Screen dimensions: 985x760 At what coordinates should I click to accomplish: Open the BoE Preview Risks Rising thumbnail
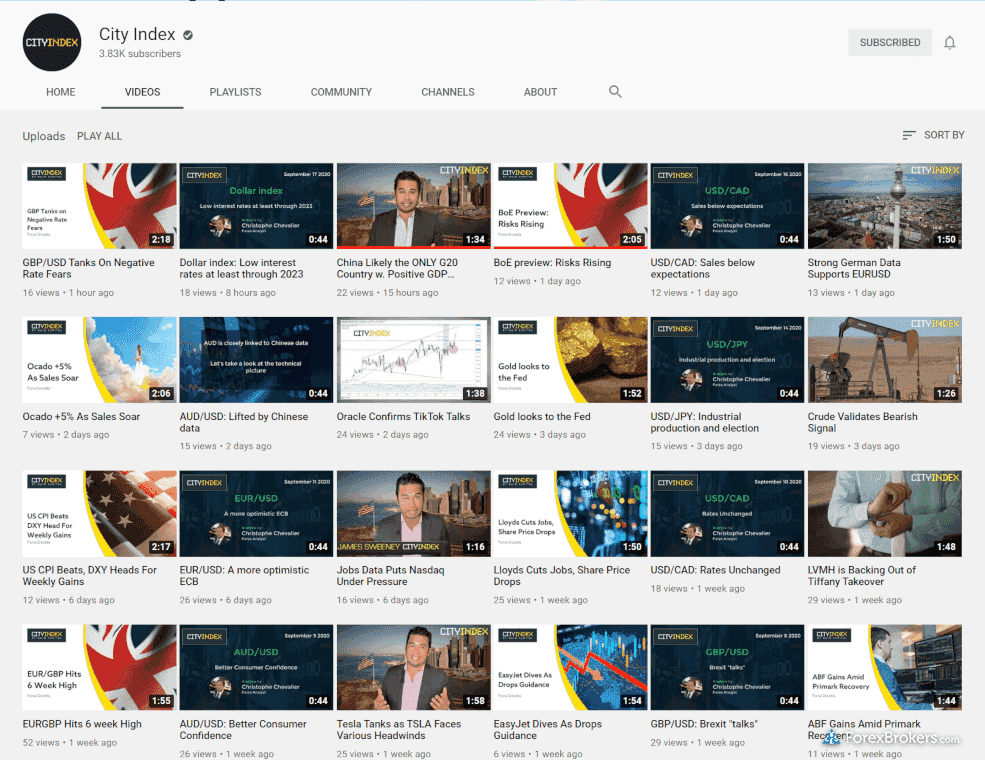pos(570,206)
